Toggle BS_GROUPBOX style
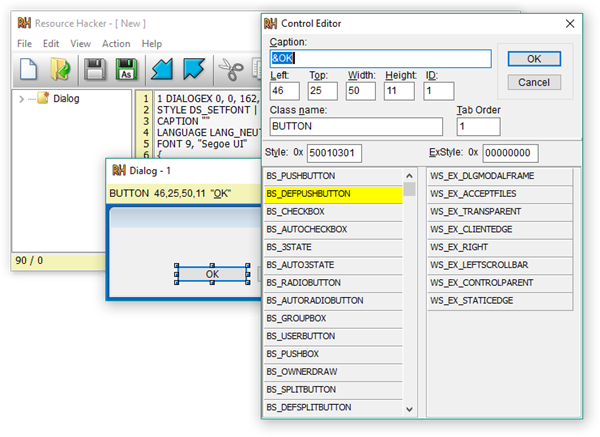 (x=333, y=318)
